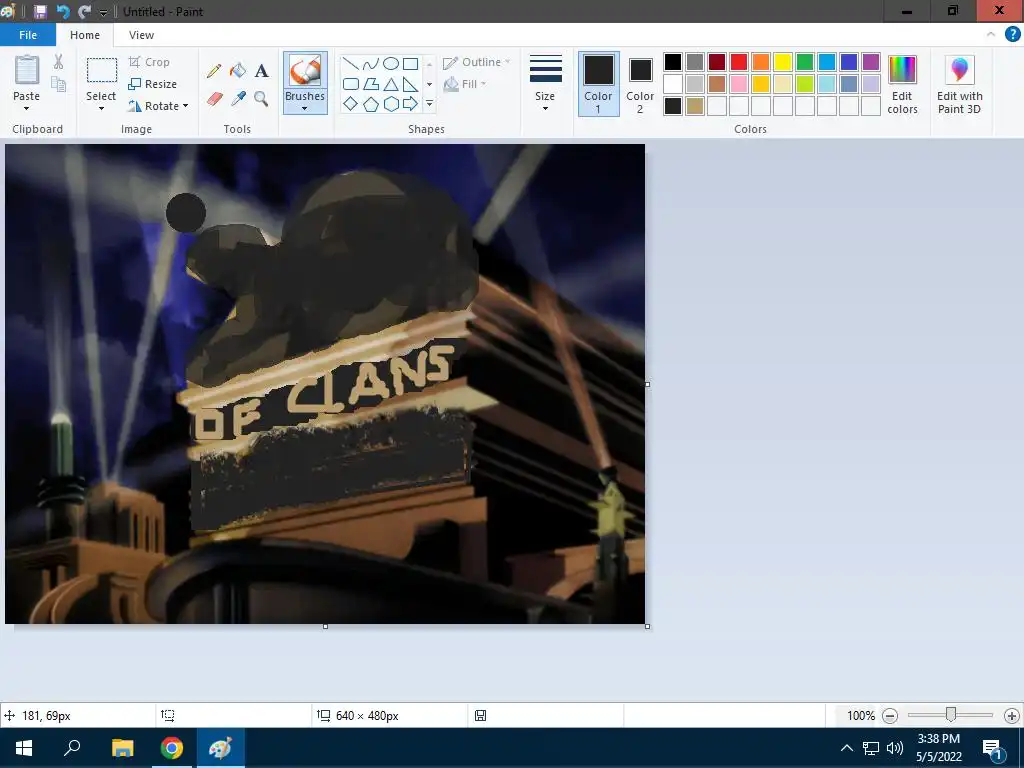This screenshot has width=1024, height=768.
Task: Click the Brushes tool icon
Action: (304, 70)
